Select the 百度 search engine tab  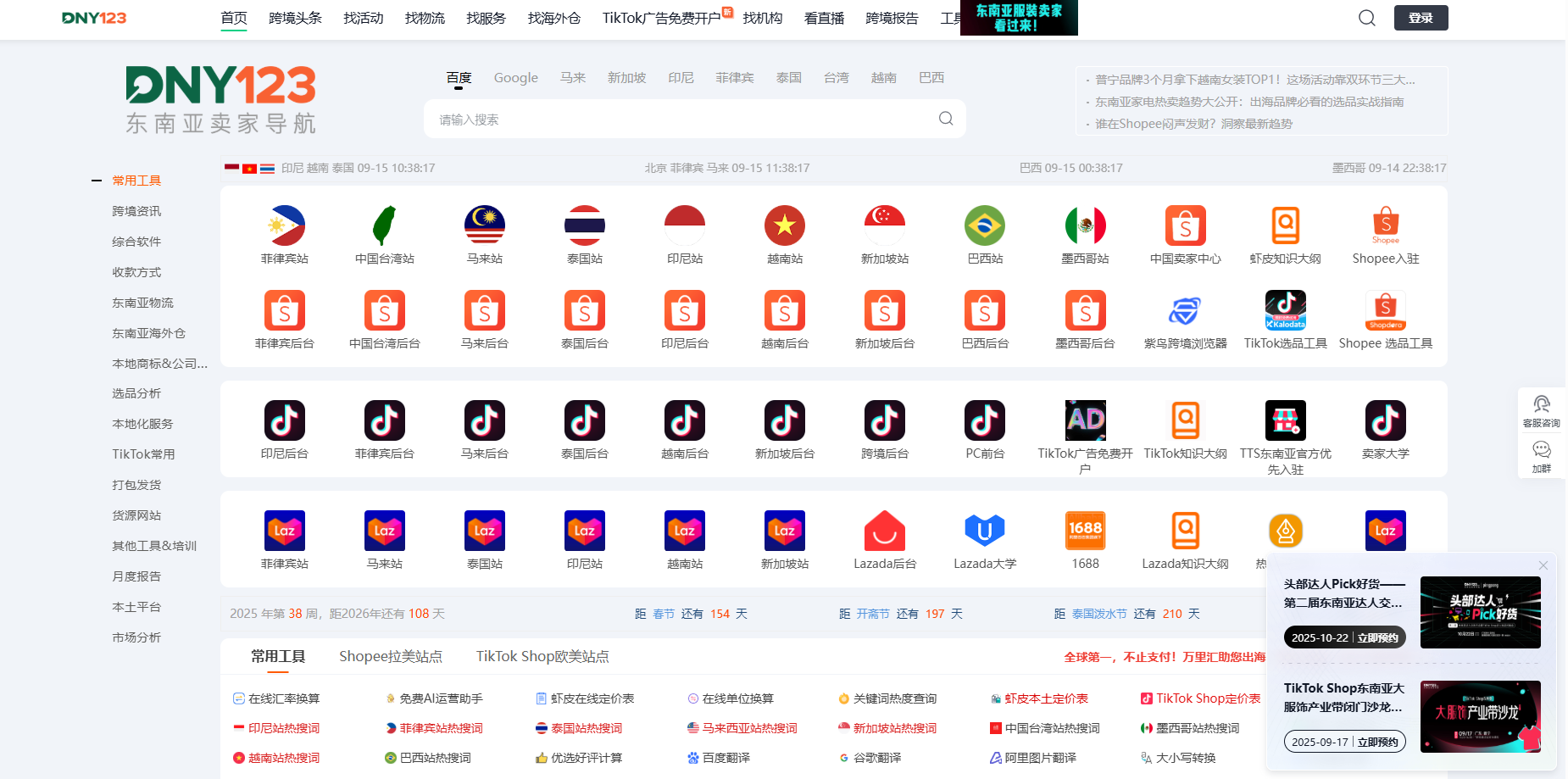(x=459, y=78)
